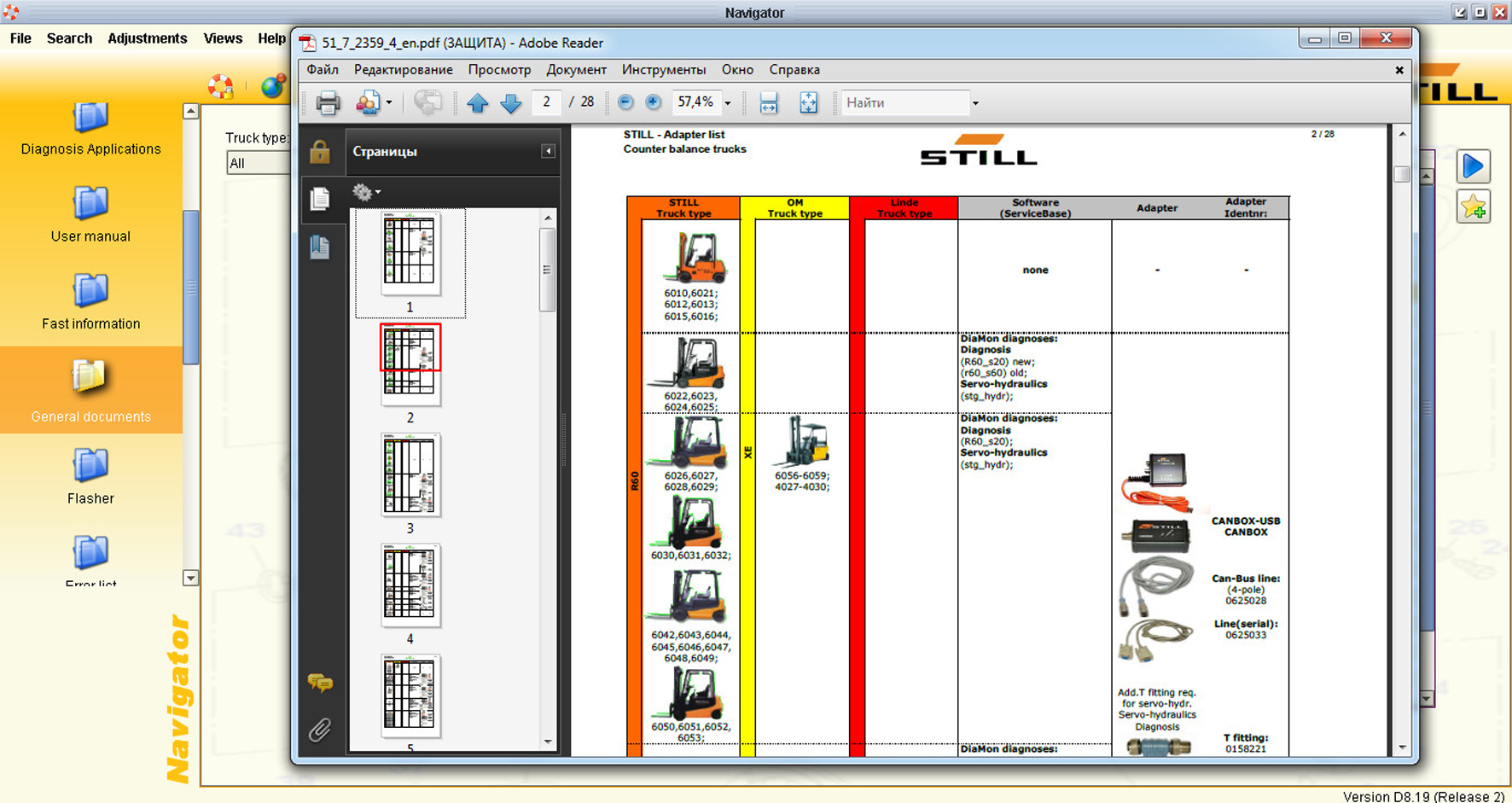Collapse the Страницы panel with arrow button

point(548,151)
